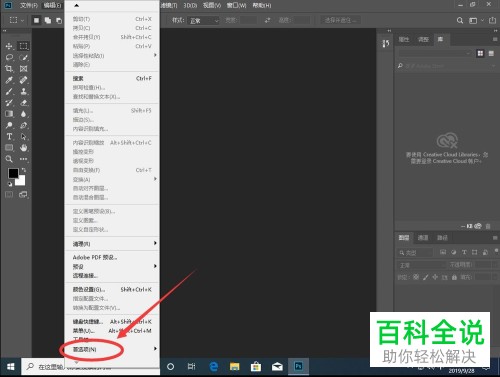Choose 颜色设置(G) Color Settings menu item
The height and width of the screenshot is (377, 500).
(x=112, y=289)
